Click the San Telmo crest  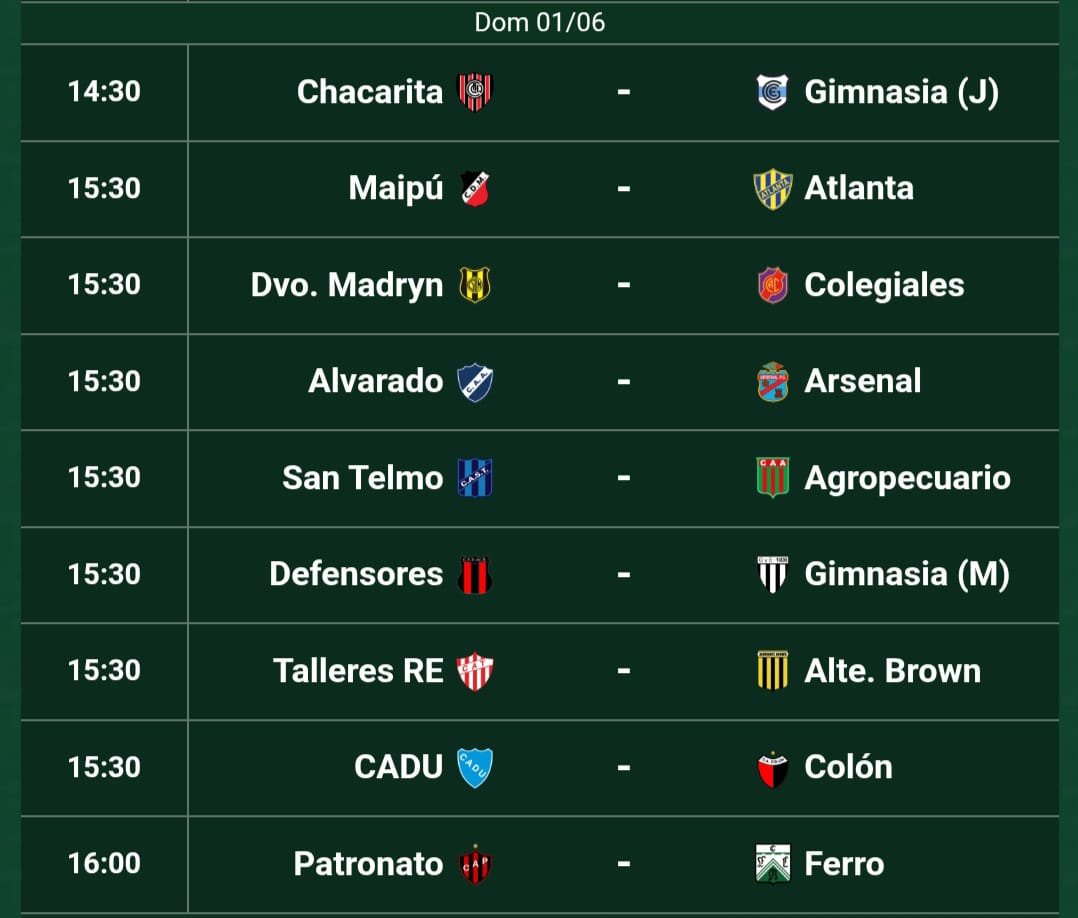coord(475,478)
